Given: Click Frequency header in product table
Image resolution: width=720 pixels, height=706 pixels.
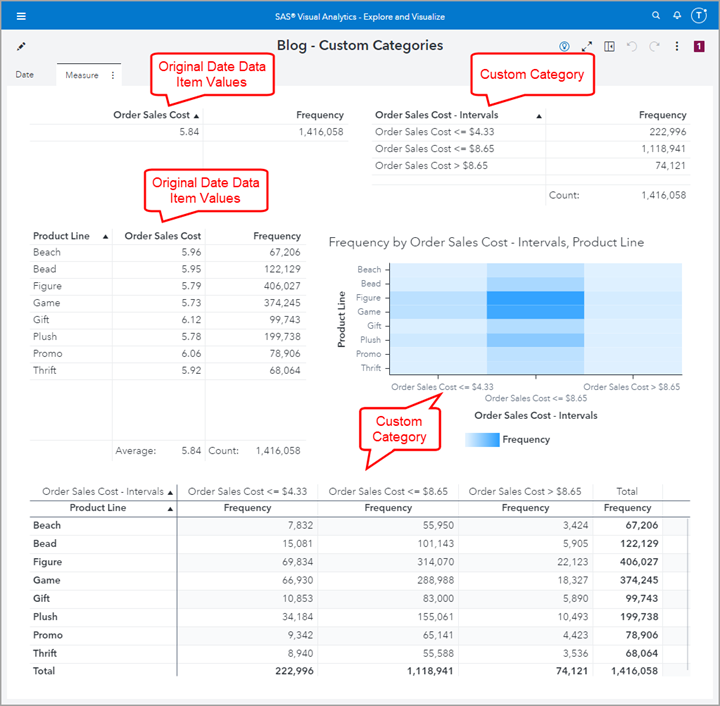Looking at the screenshot, I should click(277, 236).
